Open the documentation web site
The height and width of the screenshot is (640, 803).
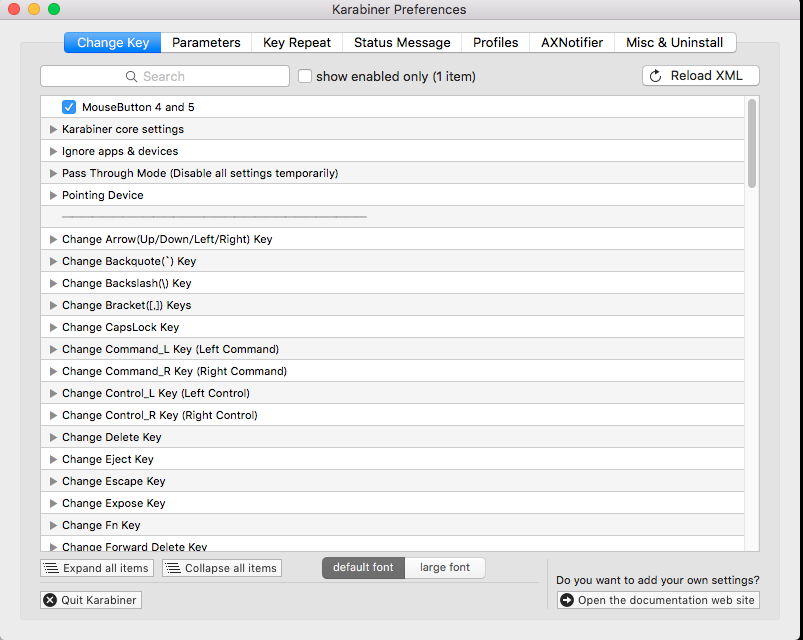[658, 600]
